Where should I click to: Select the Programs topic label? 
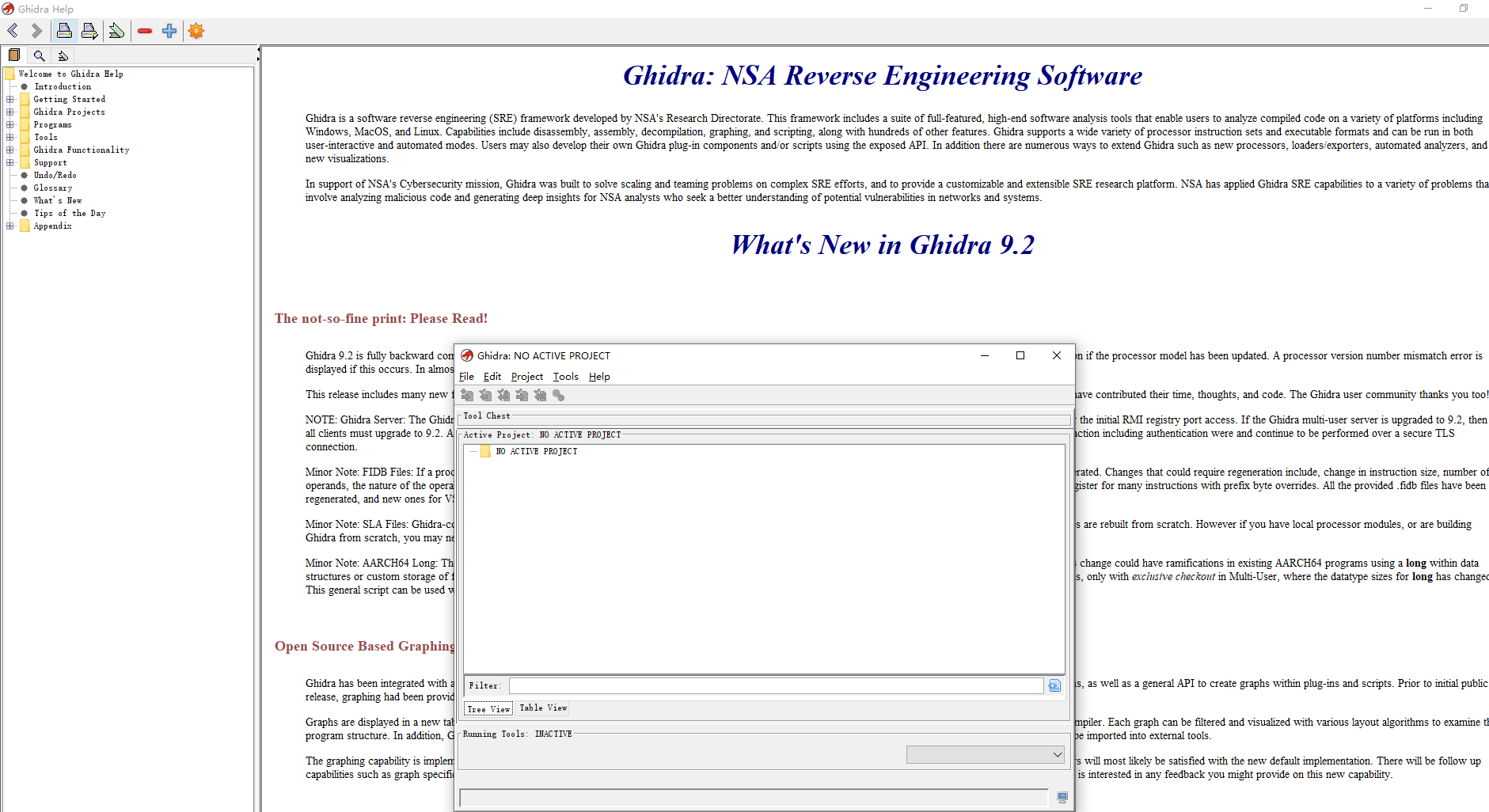[52, 124]
